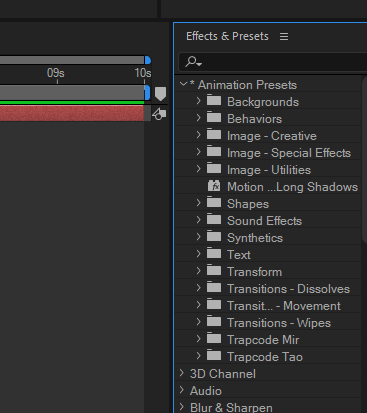
Task: Select the Image - Creative folder icon
Action: click(x=214, y=134)
